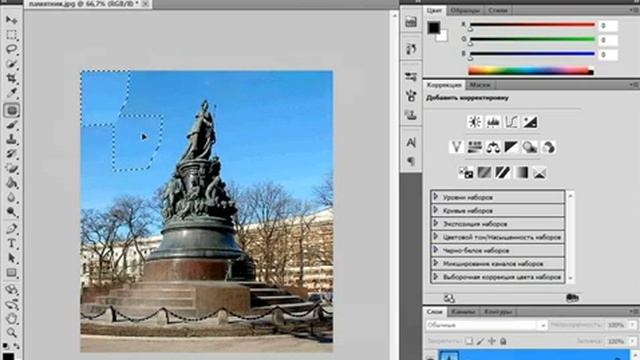Open the Character panel dock icon

[x=411, y=142]
